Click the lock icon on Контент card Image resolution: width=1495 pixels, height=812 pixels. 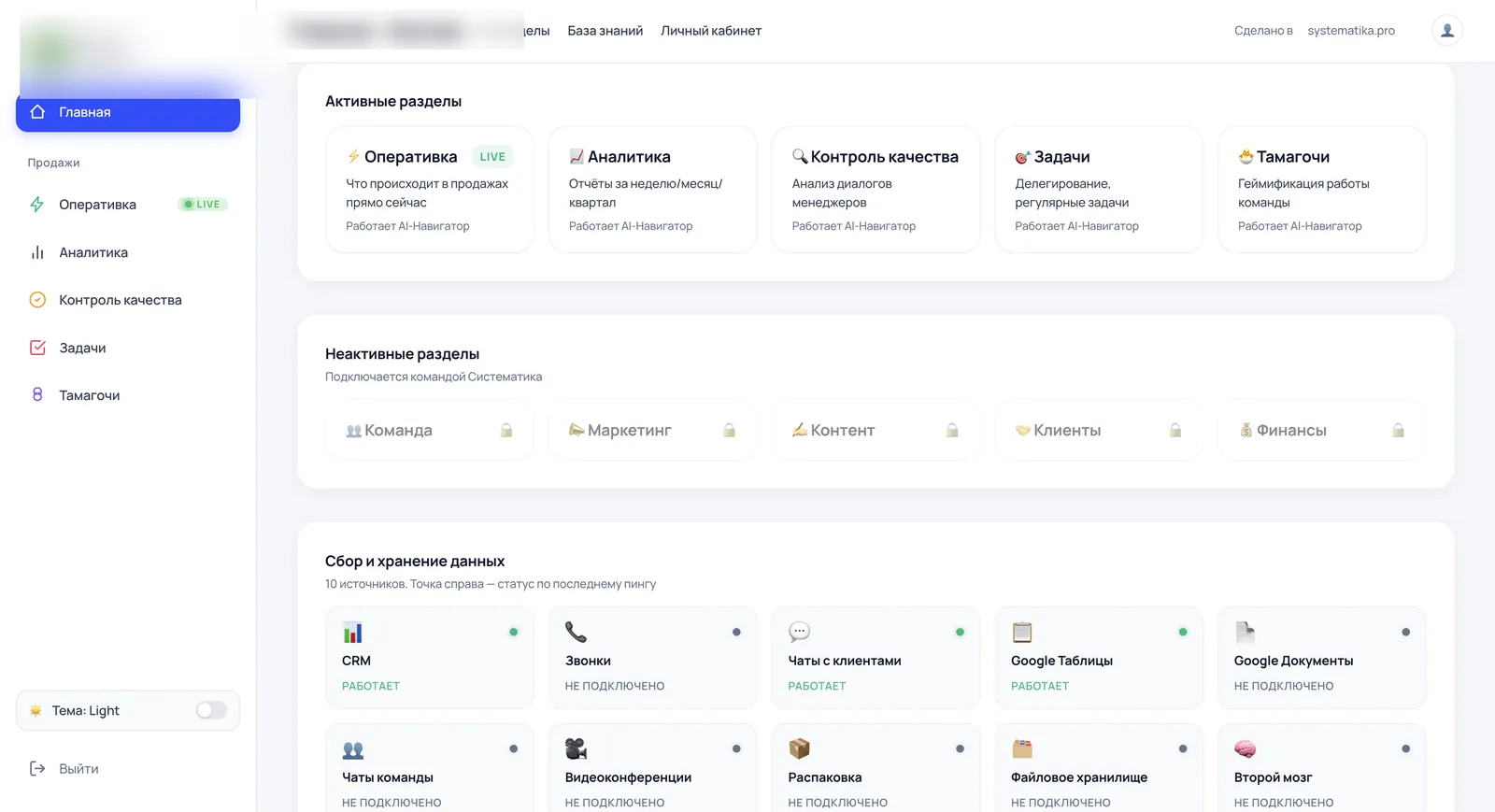952,431
